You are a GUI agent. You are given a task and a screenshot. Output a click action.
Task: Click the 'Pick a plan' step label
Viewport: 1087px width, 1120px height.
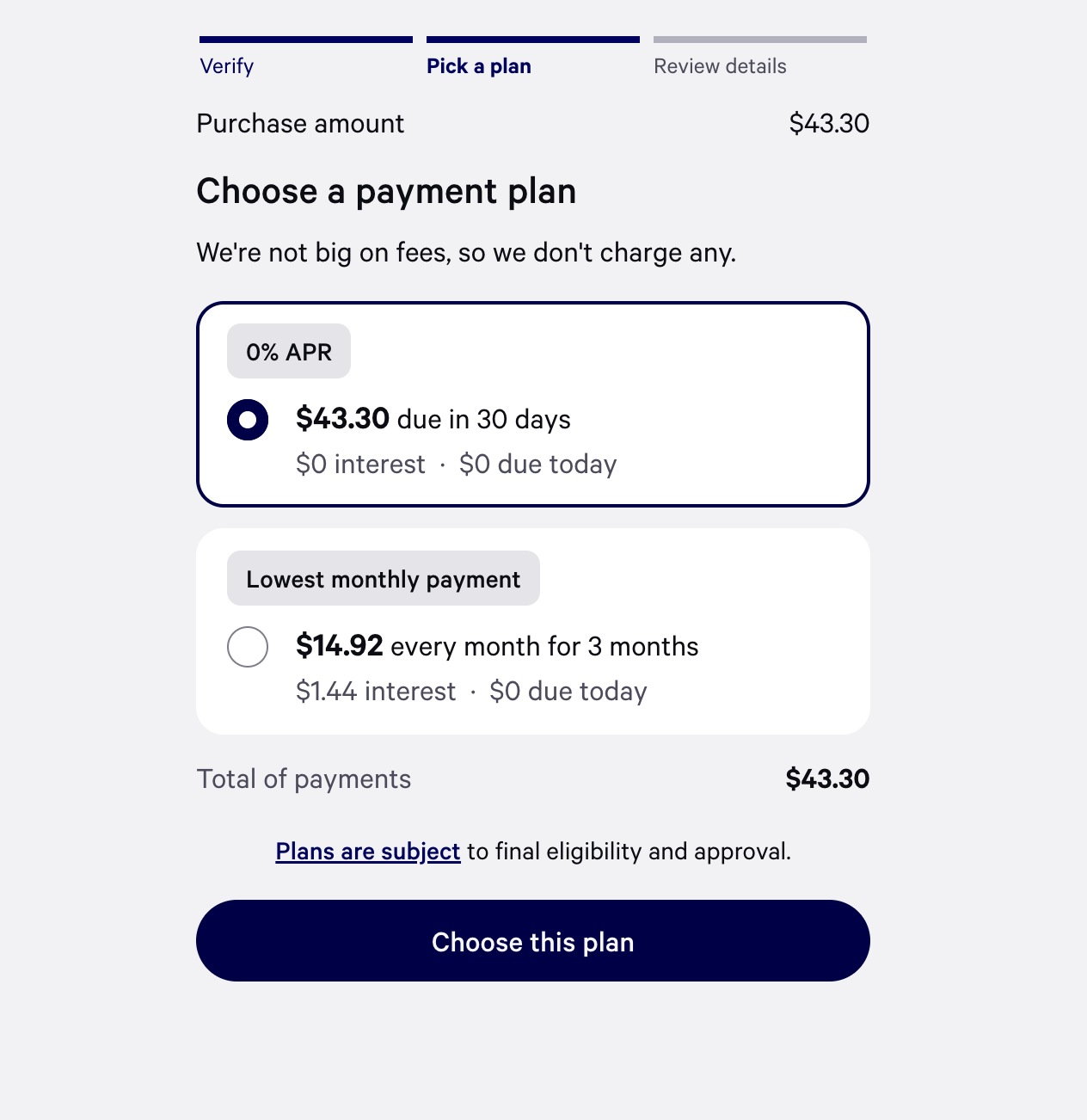(x=479, y=66)
